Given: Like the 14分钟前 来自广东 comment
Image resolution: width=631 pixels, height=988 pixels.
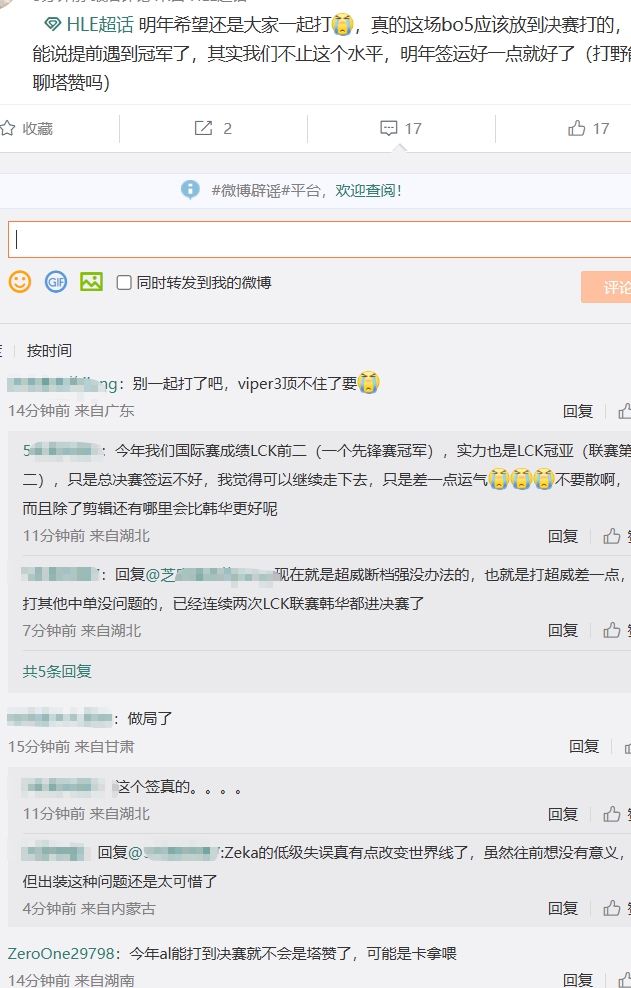Looking at the screenshot, I should [624, 411].
